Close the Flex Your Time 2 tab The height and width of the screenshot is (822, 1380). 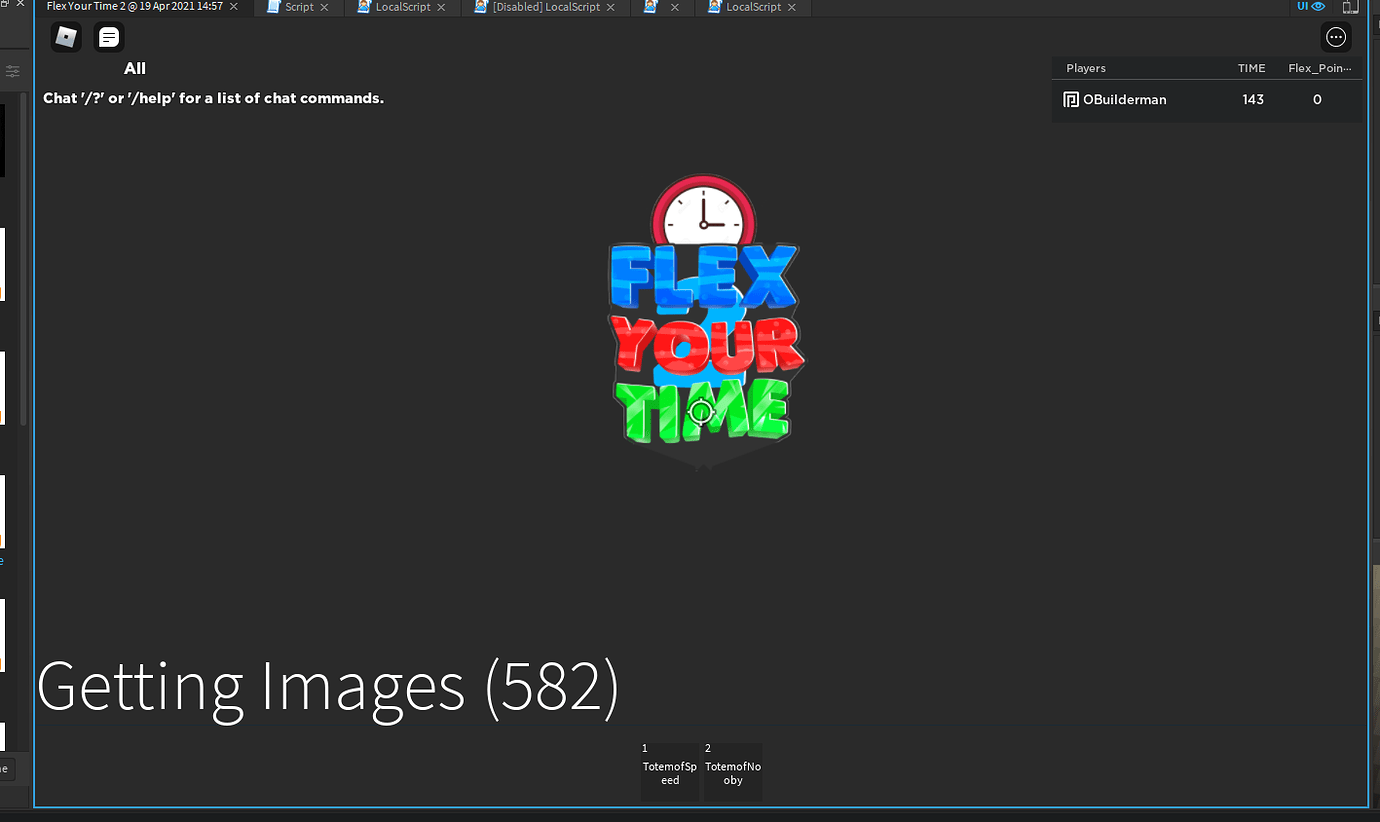tap(234, 6)
